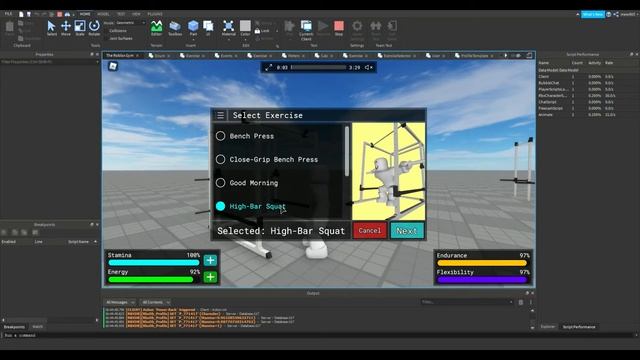Image resolution: width=640 pixels, height=360 pixels.
Task: Activate the Move tool
Action: coord(66,28)
